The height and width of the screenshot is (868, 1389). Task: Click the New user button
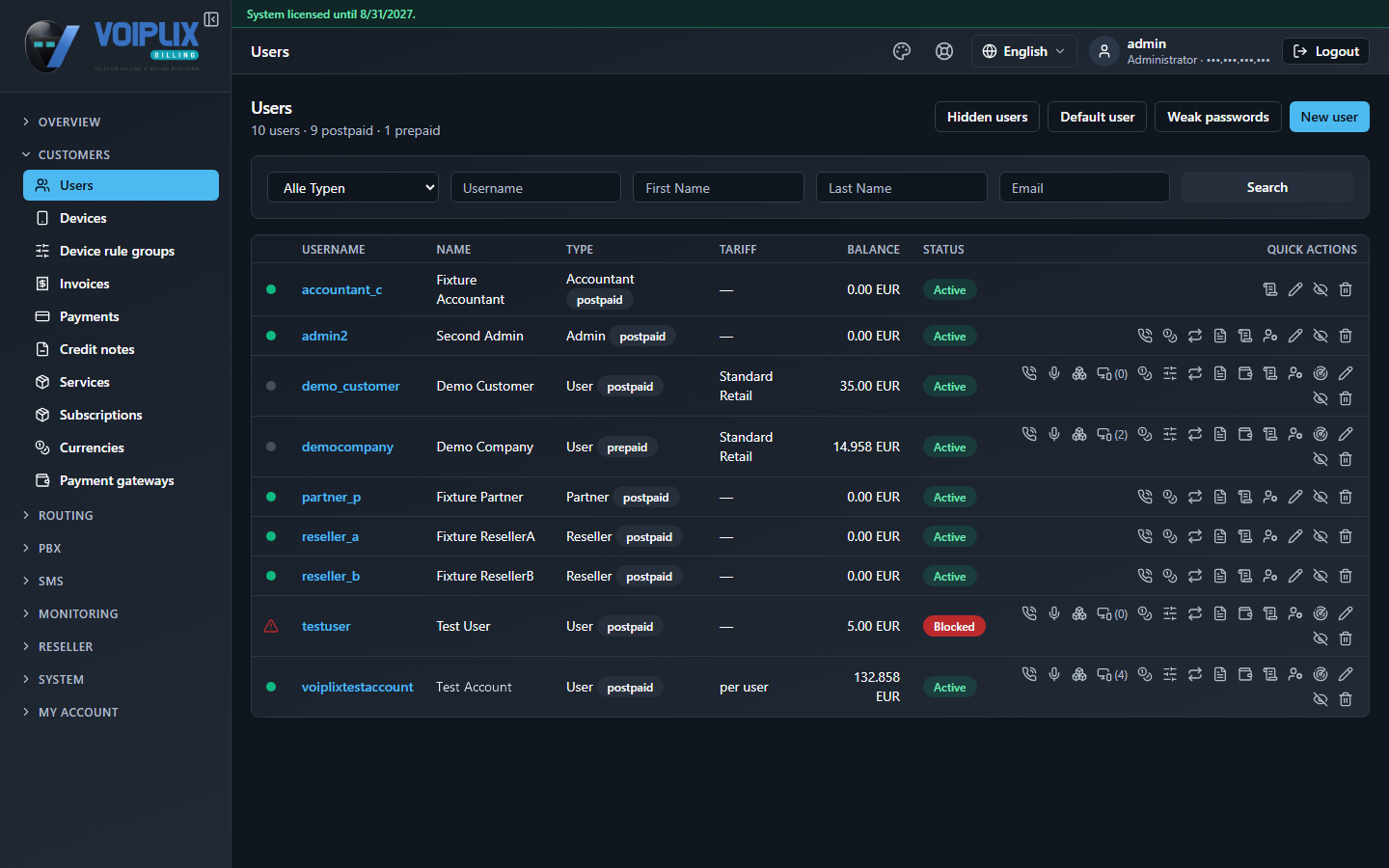pos(1329,117)
